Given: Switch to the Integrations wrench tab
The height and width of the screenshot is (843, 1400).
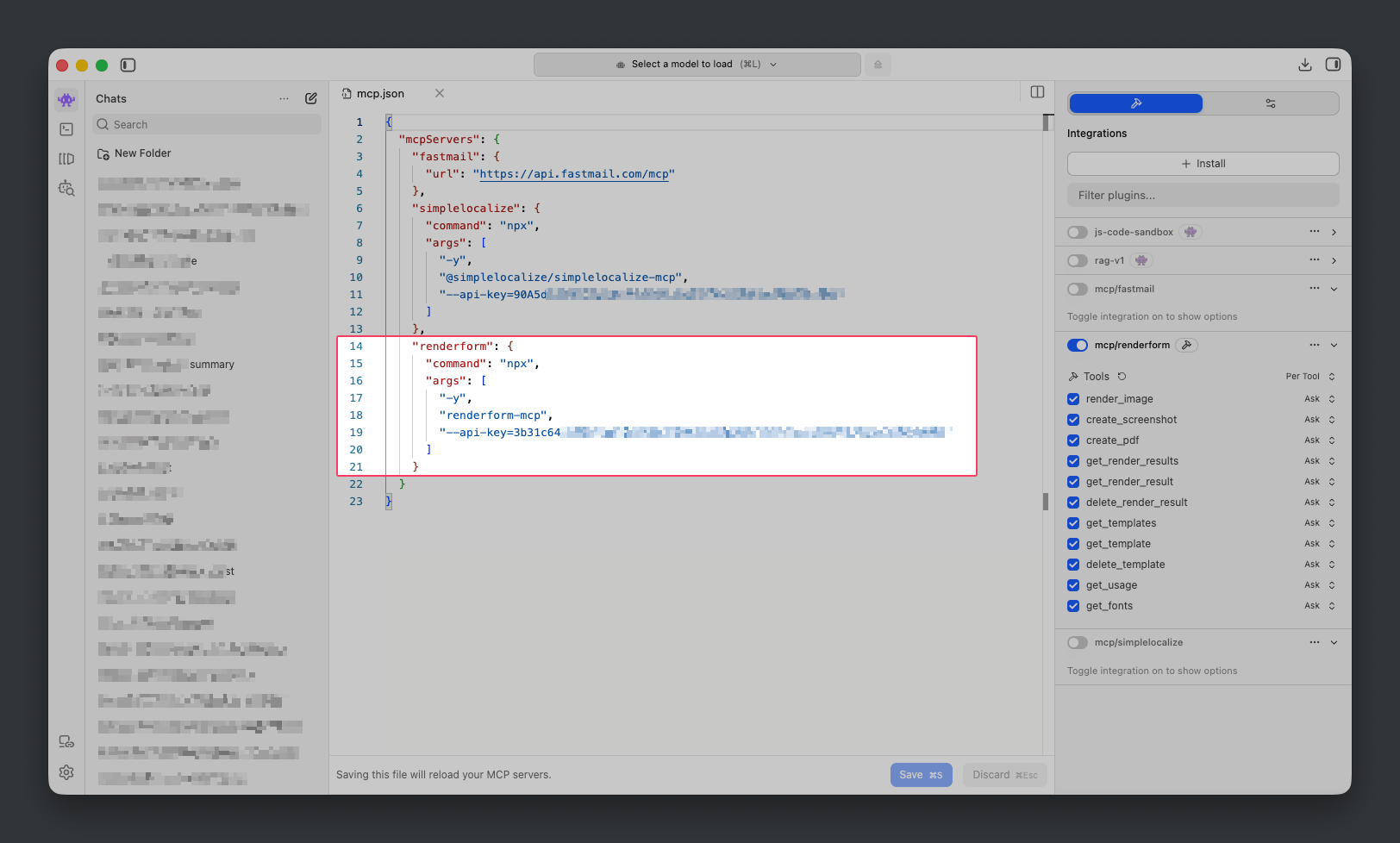Looking at the screenshot, I should coord(1136,103).
